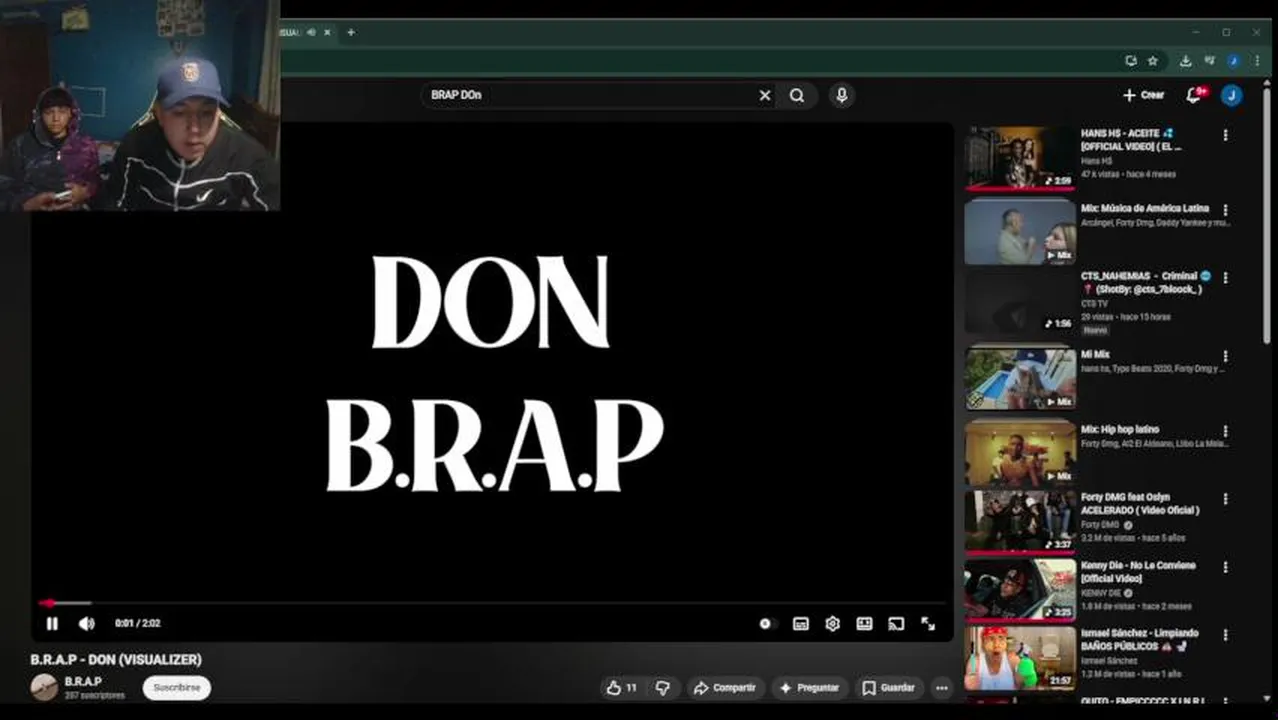Click the '0:01 / 2:02' time display
Screen dimensions: 1278x720
[x=137, y=624]
